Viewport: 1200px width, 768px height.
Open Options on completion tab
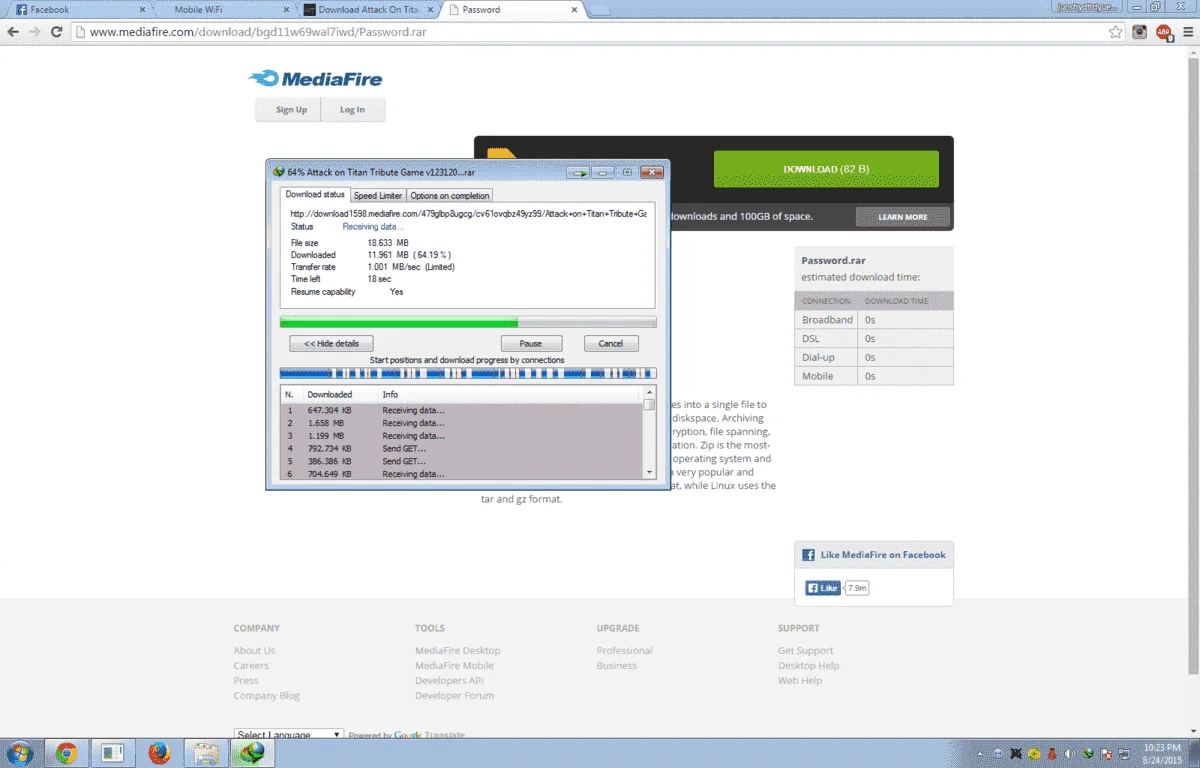click(449, 196)
